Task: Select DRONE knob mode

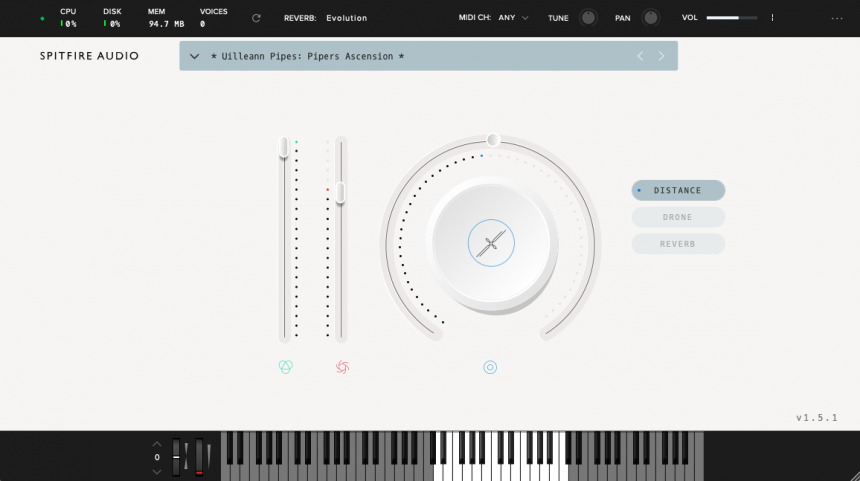Action: [x=678, y=217]
